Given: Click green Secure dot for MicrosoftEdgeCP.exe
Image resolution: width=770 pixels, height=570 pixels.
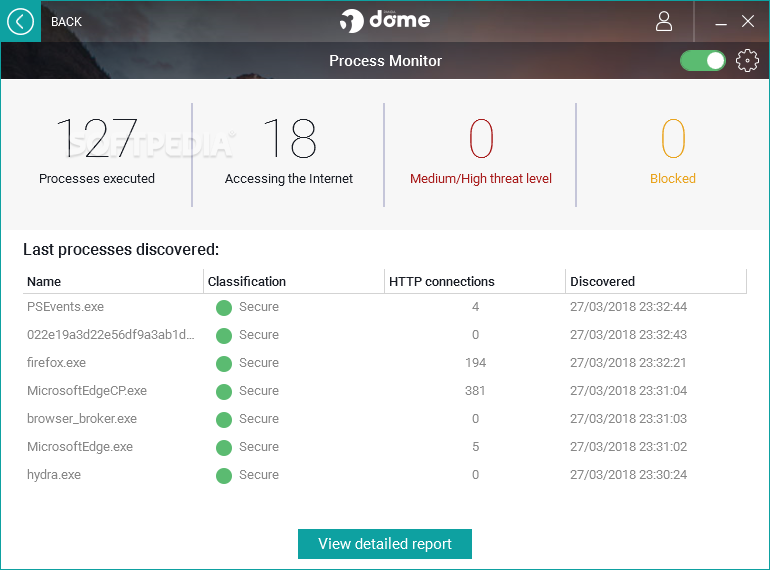Looking at the screenshot, I should (x=224, y=392).
